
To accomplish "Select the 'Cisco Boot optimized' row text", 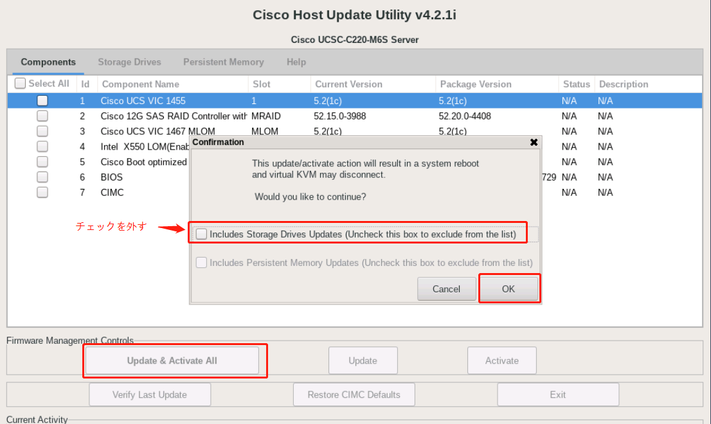I will pyautogui.click(x=144, y=162).
